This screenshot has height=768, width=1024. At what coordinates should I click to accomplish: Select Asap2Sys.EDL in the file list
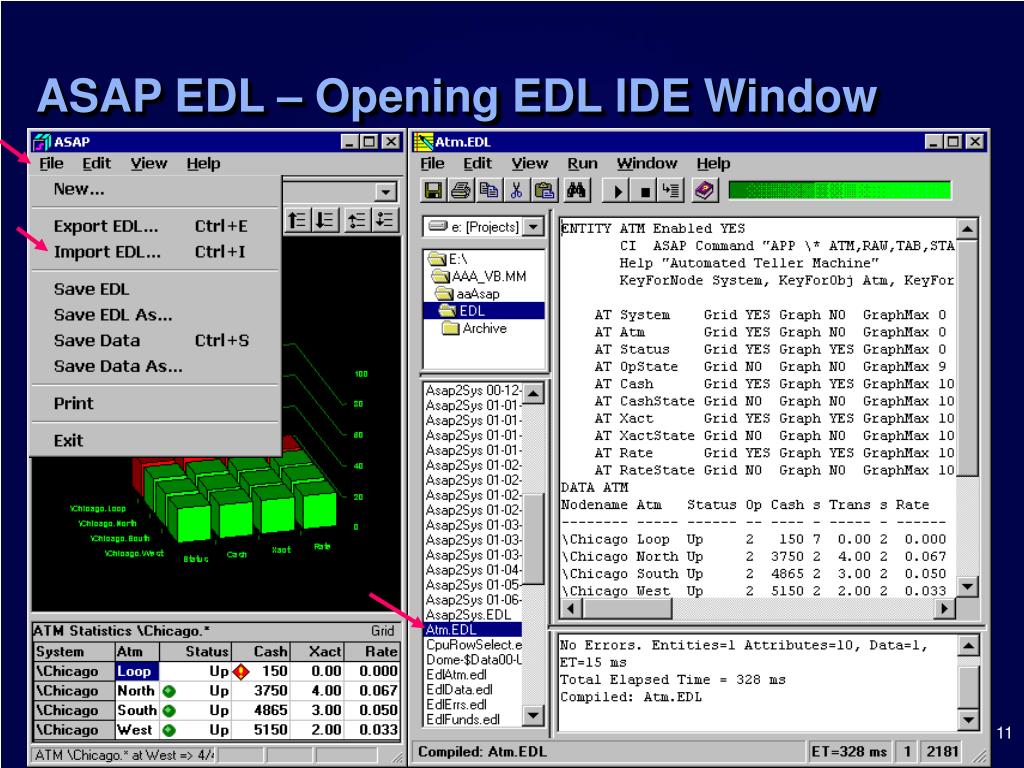[473, 615]
